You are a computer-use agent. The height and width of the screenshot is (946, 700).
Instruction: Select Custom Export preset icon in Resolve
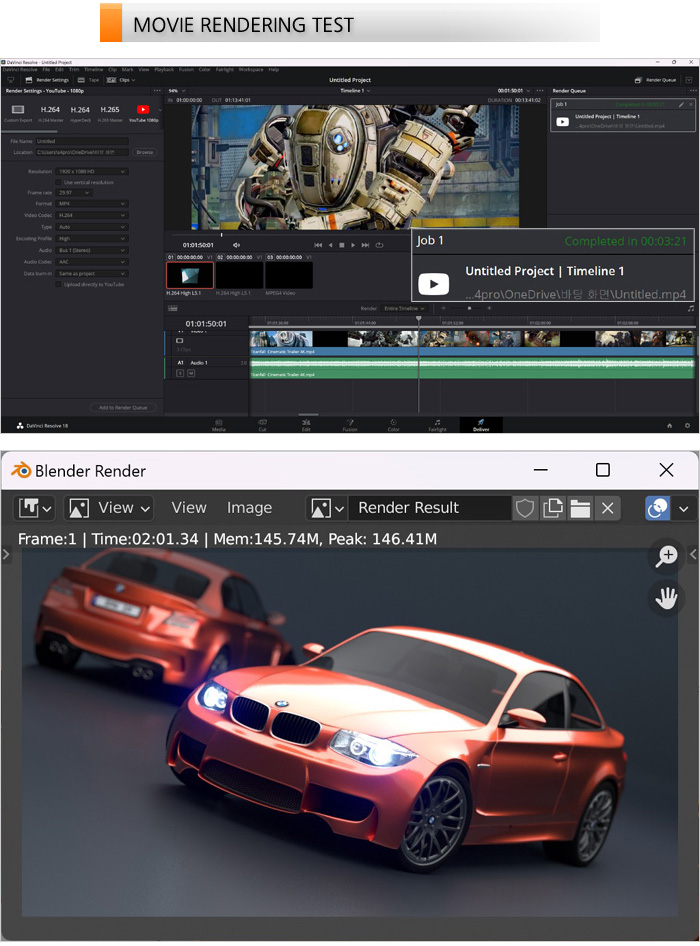[x=18, y=110]
